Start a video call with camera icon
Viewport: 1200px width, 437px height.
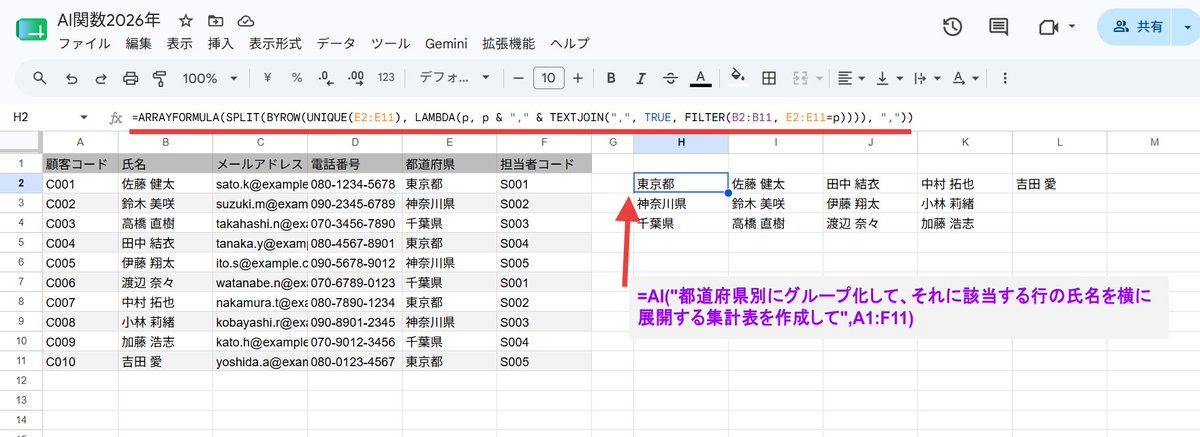pyautogui.click(x=1046, y=28)
